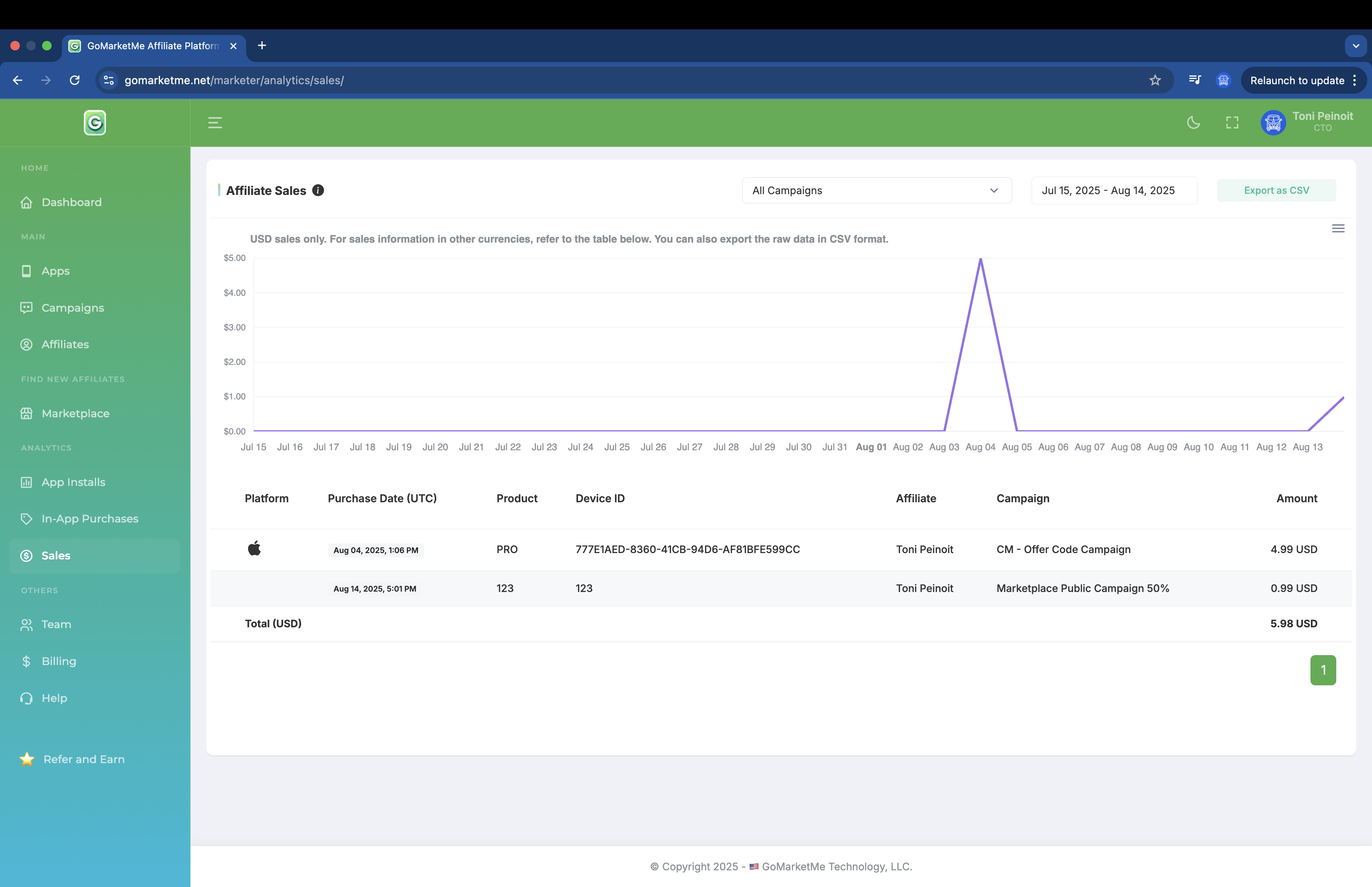Open In-App Purchases analytics
The image size is (1372, 887).
[x=89, y=519]
